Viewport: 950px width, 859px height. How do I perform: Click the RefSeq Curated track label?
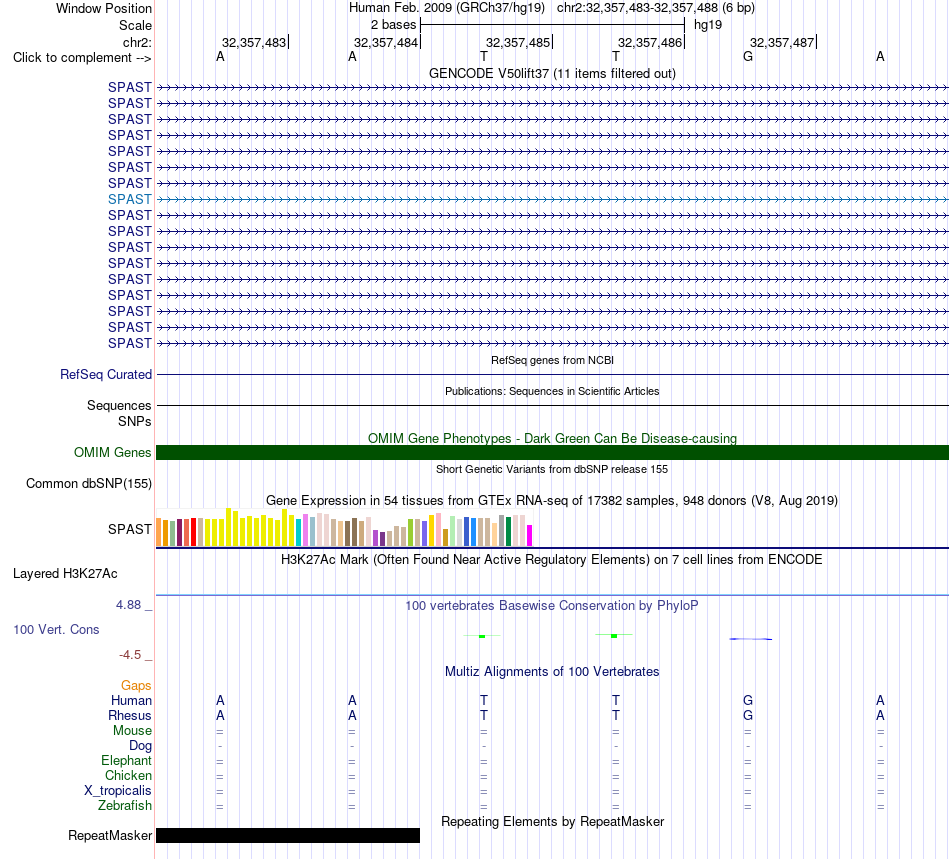coord(106,374)
